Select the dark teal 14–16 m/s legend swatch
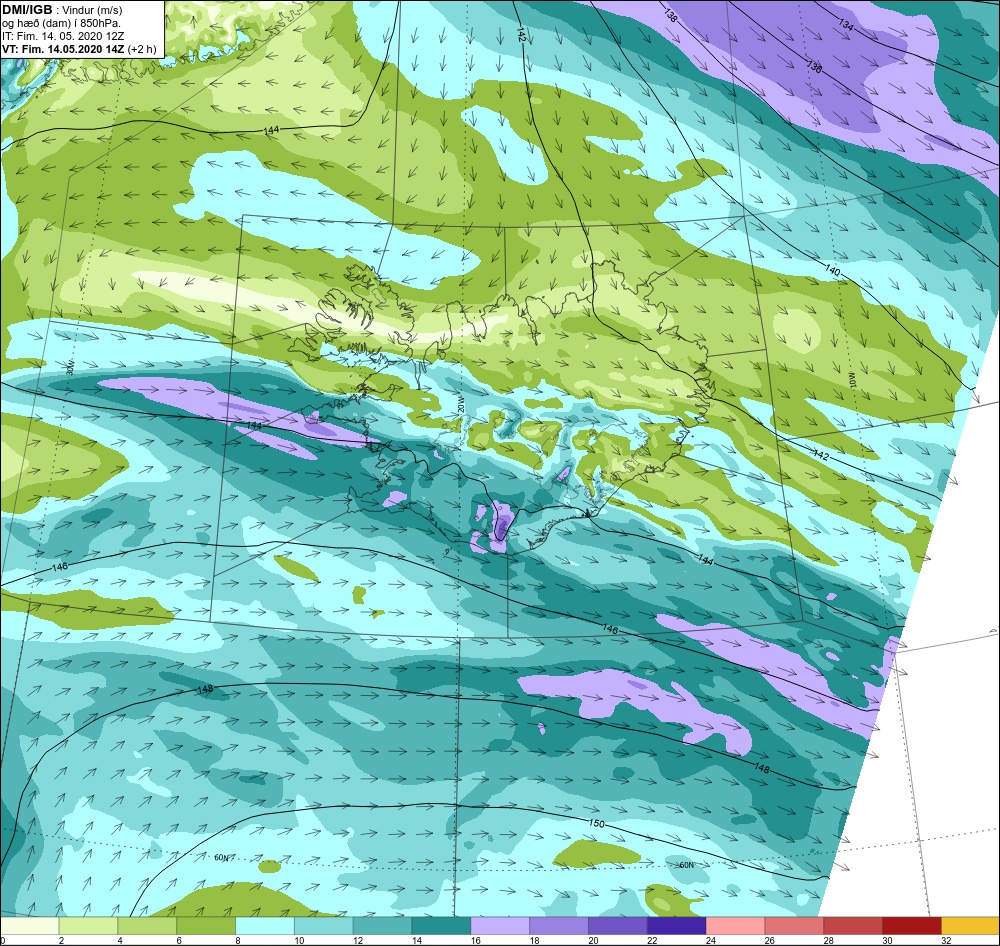The width and height of the screenshot is (1000, 946). pyautogui.click(x=441, y=925)
